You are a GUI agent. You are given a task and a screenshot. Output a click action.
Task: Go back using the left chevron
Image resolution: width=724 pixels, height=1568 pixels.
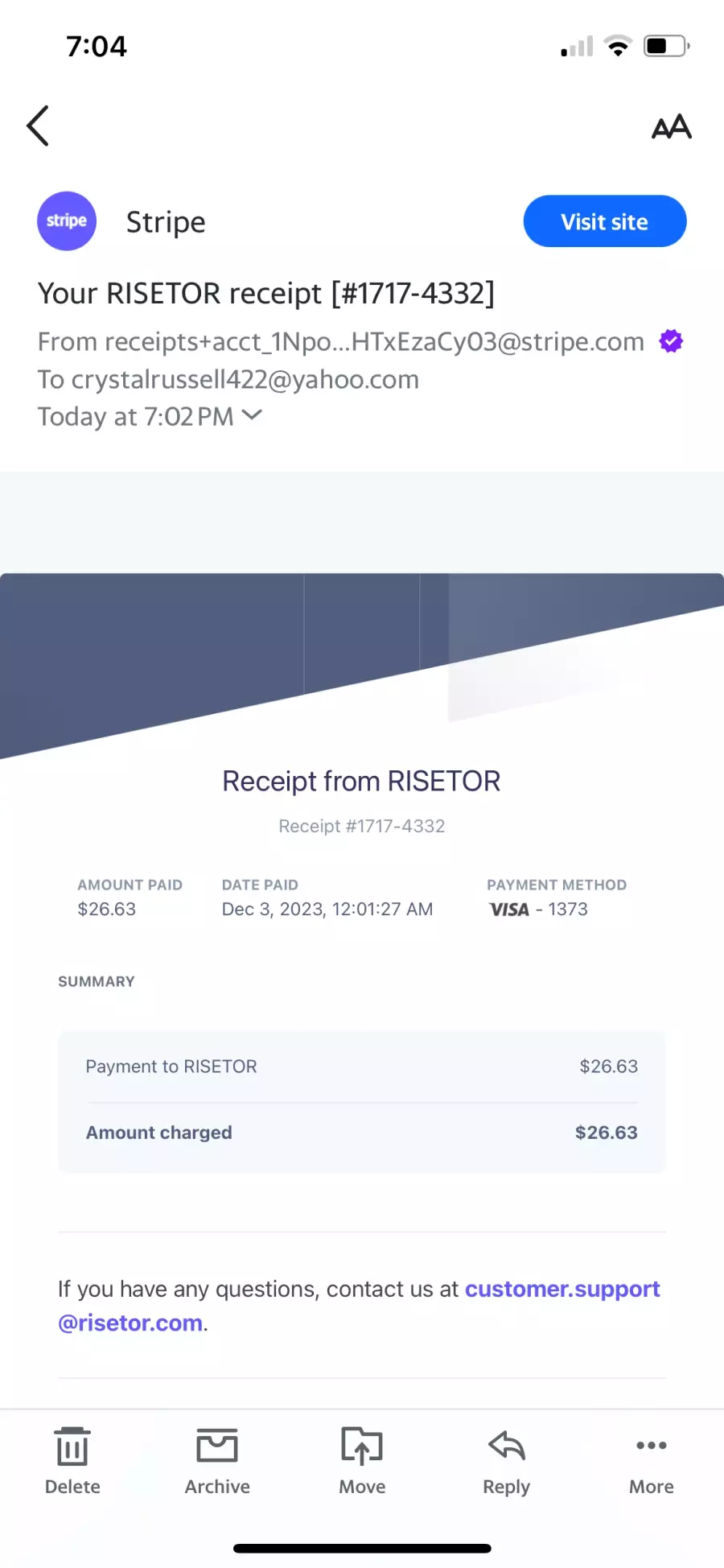(x=38, y=126)
